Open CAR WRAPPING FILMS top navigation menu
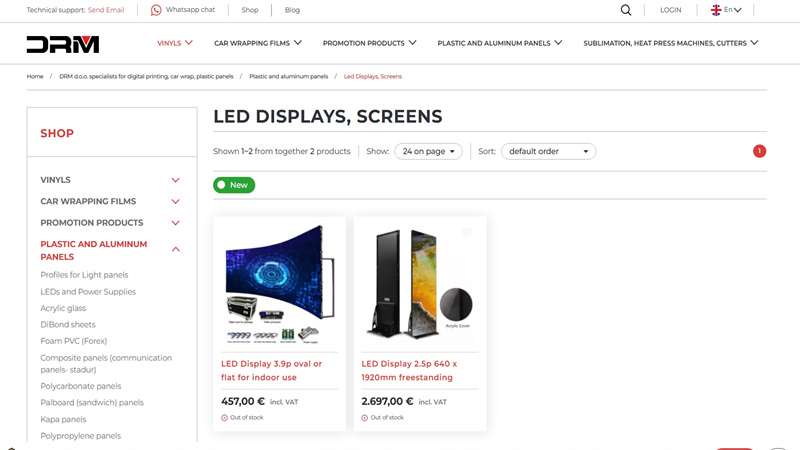The width and height of the screenshot is (800, 450). pos(258,43)
